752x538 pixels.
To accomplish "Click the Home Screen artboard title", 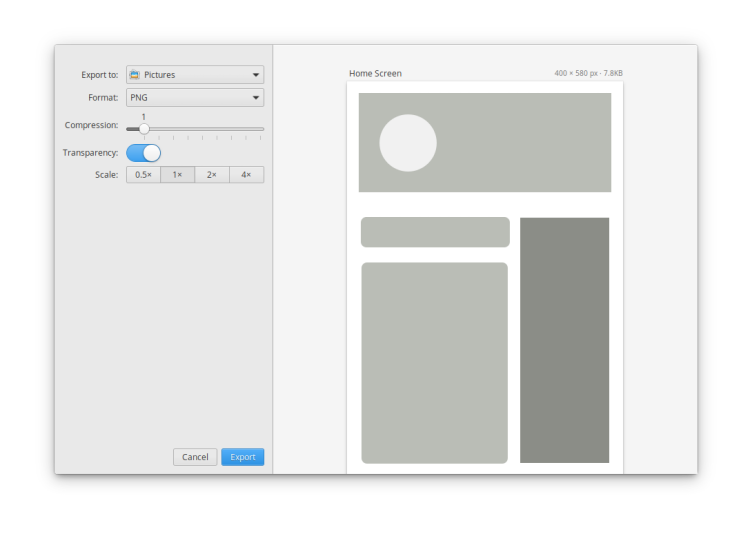I will [375, 74].
